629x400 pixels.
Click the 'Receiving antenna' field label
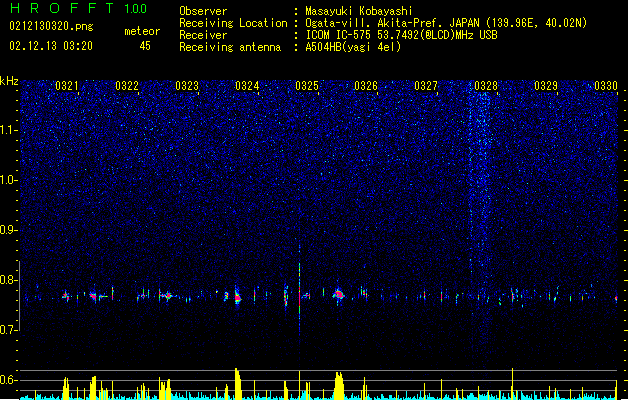tap(230, 47)
